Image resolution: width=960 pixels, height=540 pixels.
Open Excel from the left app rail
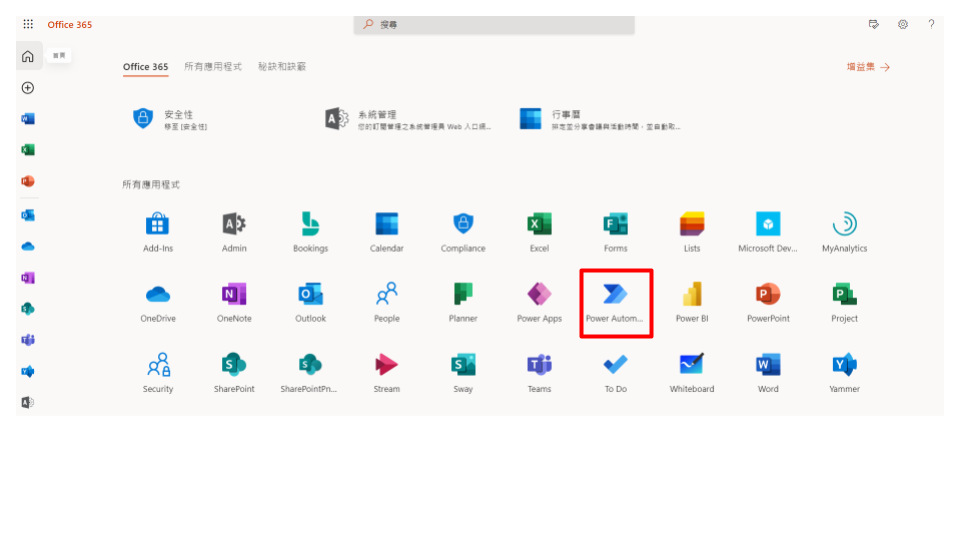[28, 150]
